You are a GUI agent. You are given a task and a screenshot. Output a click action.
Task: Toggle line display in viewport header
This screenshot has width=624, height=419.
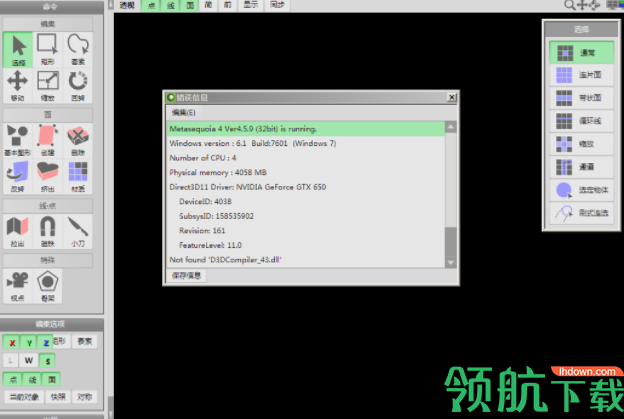[x=170, y=5]
